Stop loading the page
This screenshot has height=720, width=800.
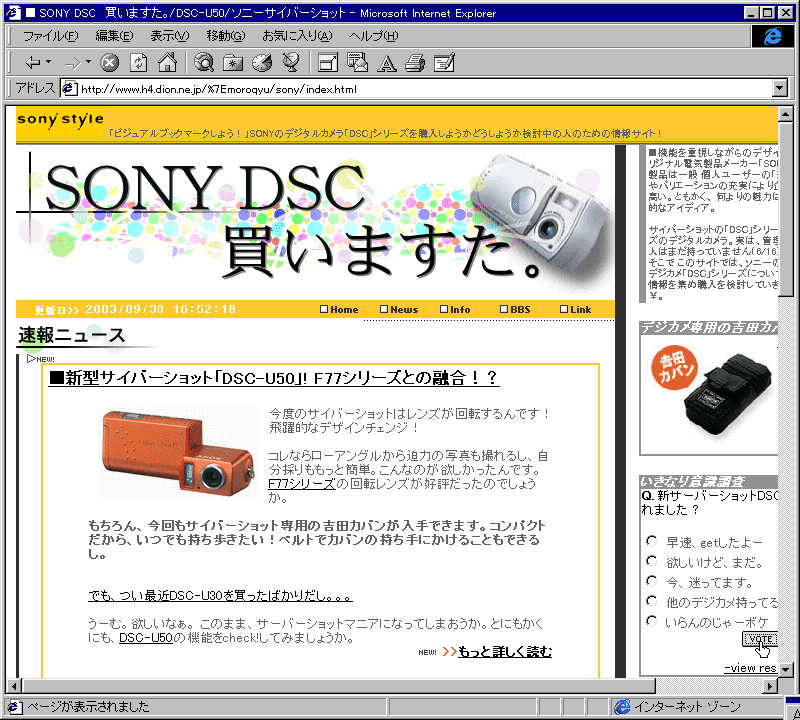click(109, 63)
